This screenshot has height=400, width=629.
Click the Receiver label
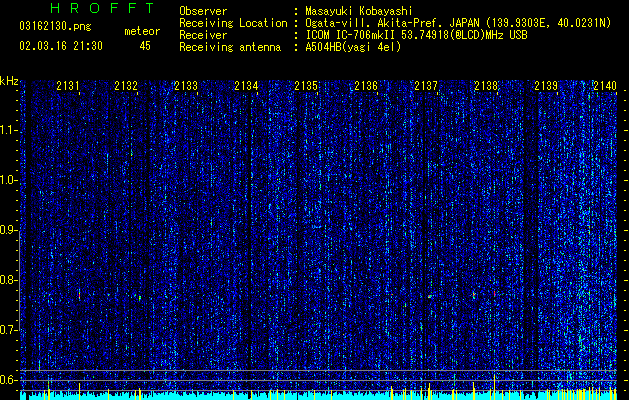click(x=203, y=35)
